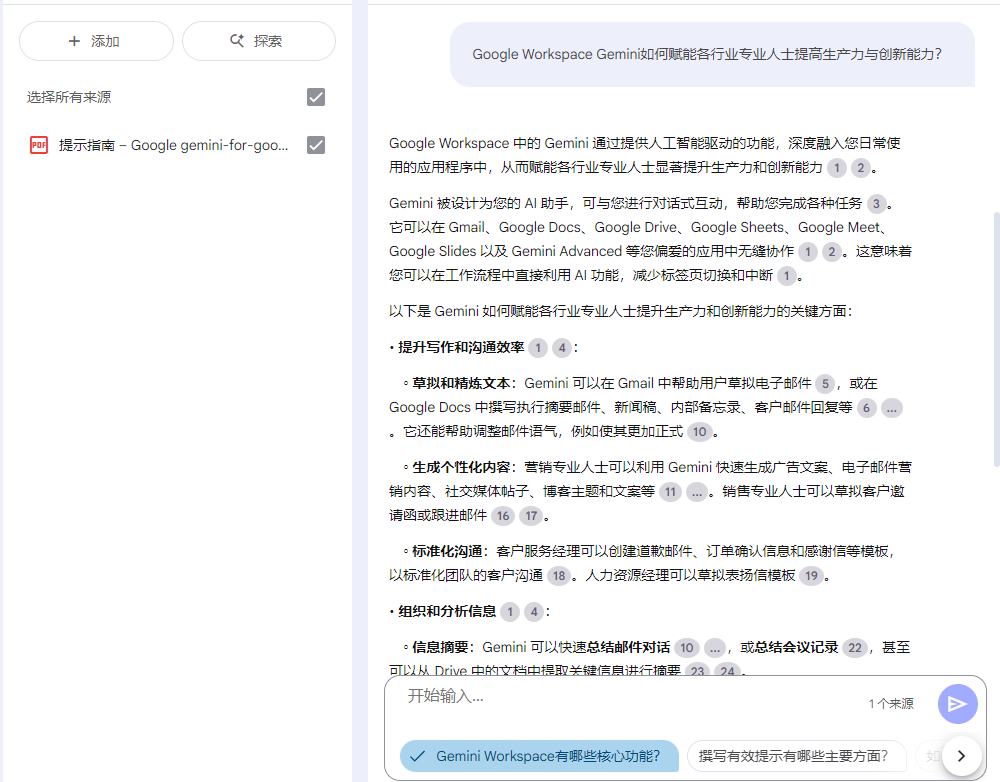
Task: Click the user question bubble about Google Workspace Gemini
Action: pos(712,54)
